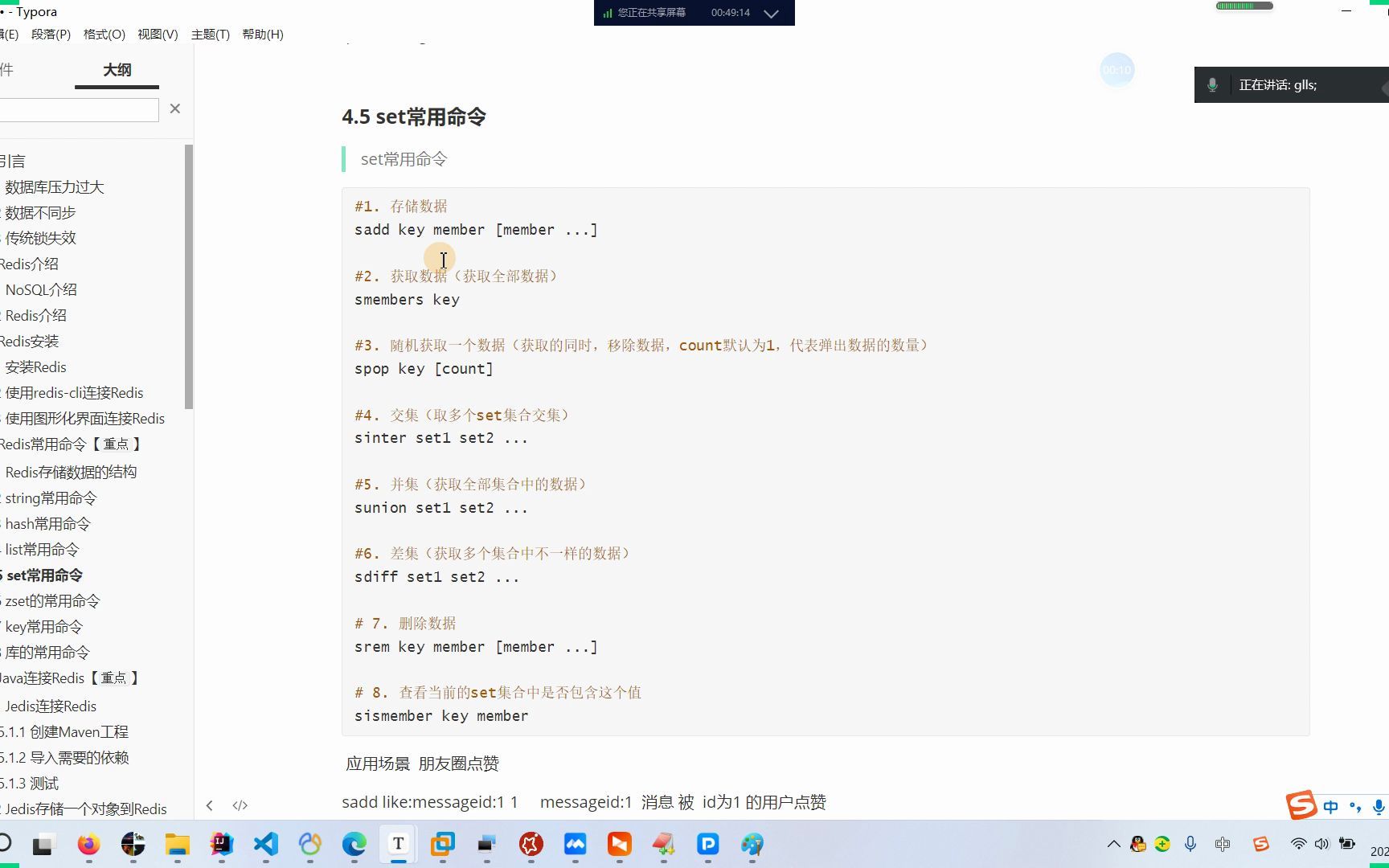The image size is (1389, 868).
Task: Click the 4.5 set常用命令 heading
Action: click(414, 117)
